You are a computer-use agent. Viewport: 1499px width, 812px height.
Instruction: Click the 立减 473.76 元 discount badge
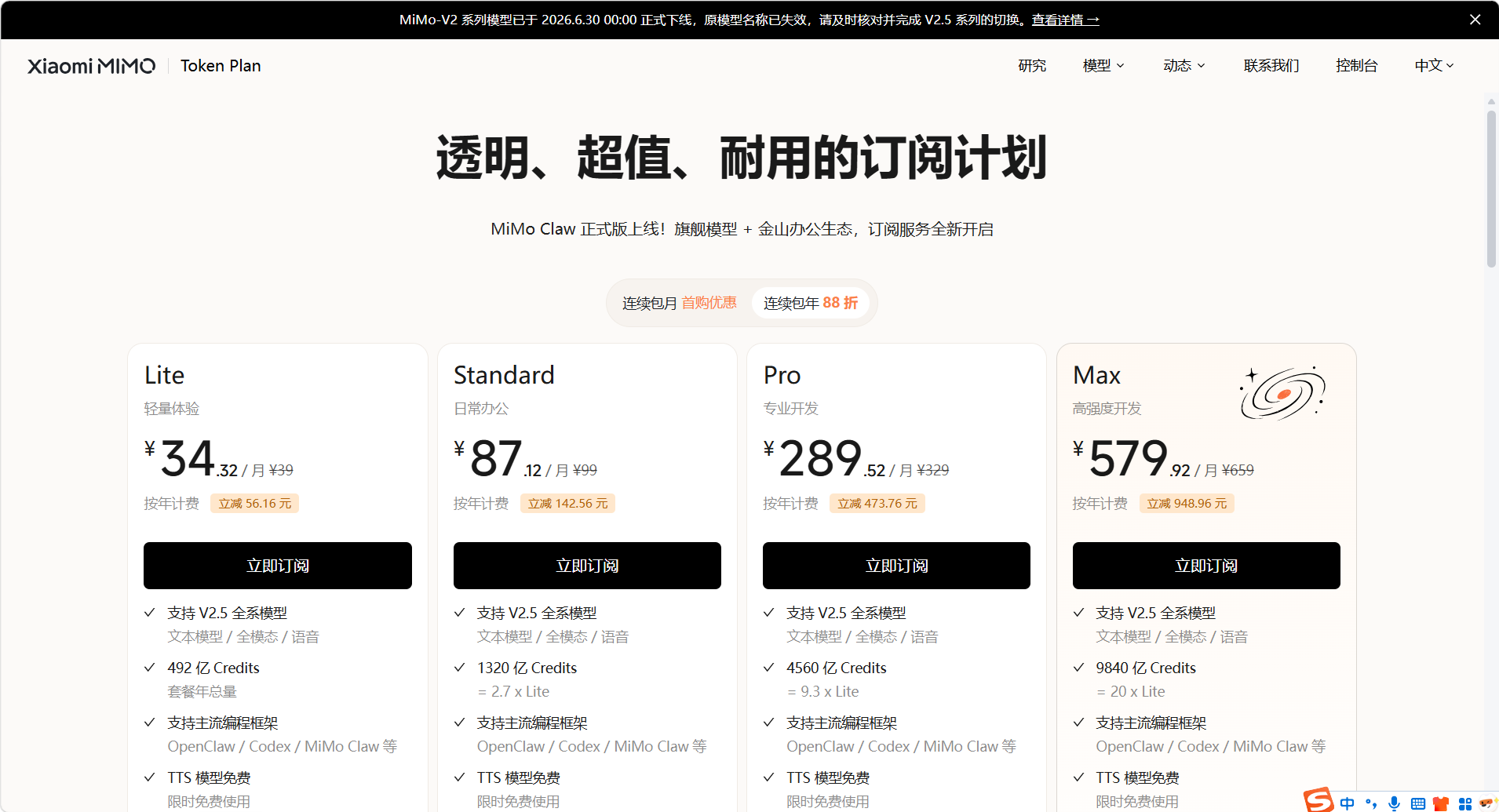(x=877, y=504)
